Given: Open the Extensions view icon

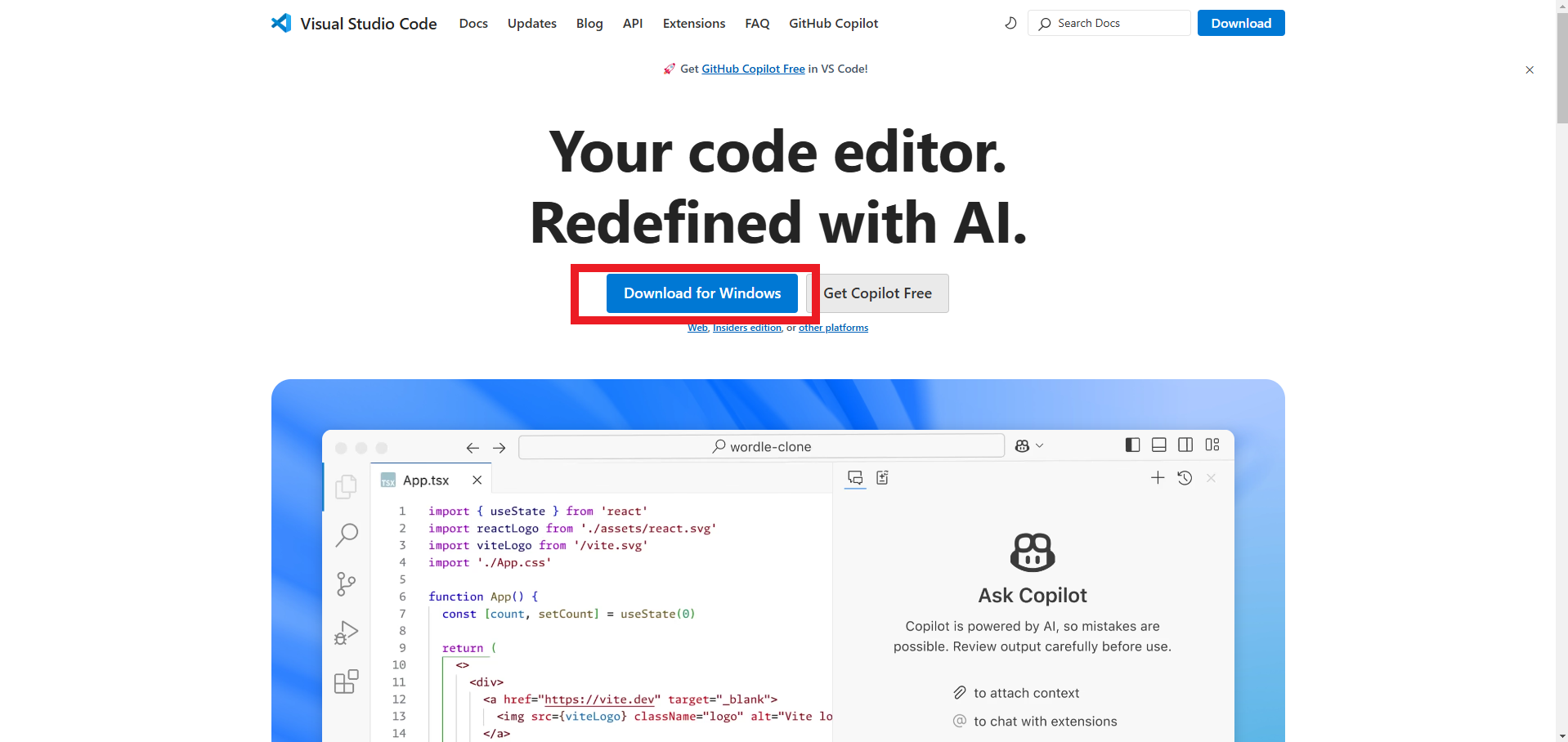Looking at the screenshot, I should (x=347, y=682).
